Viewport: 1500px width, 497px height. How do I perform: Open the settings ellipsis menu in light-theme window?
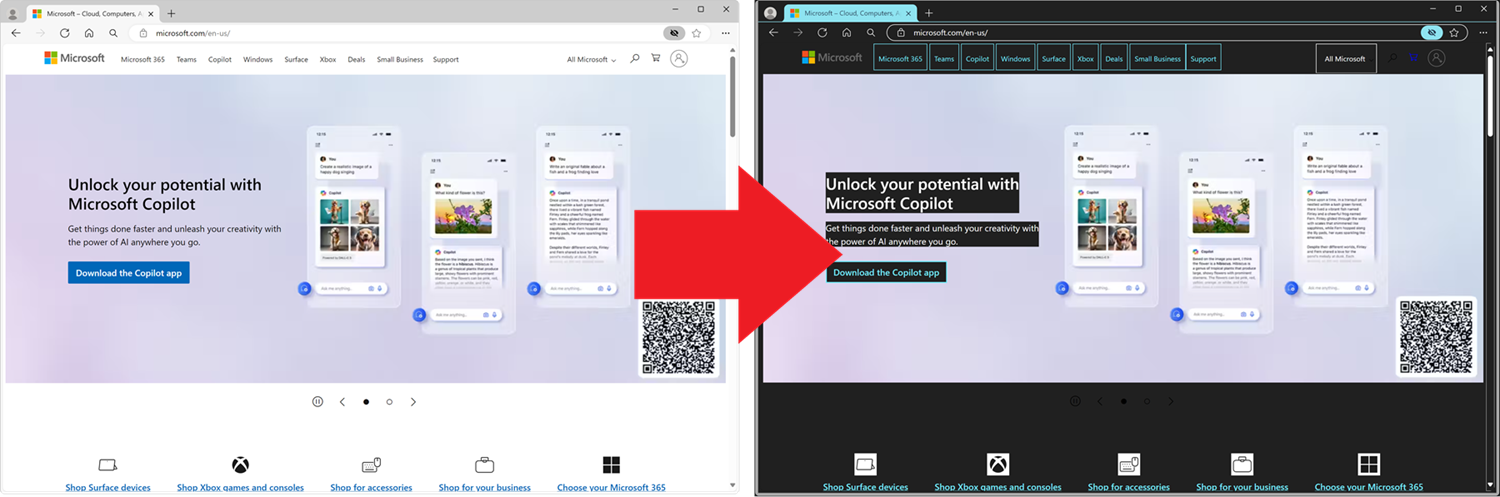[725, 33]
